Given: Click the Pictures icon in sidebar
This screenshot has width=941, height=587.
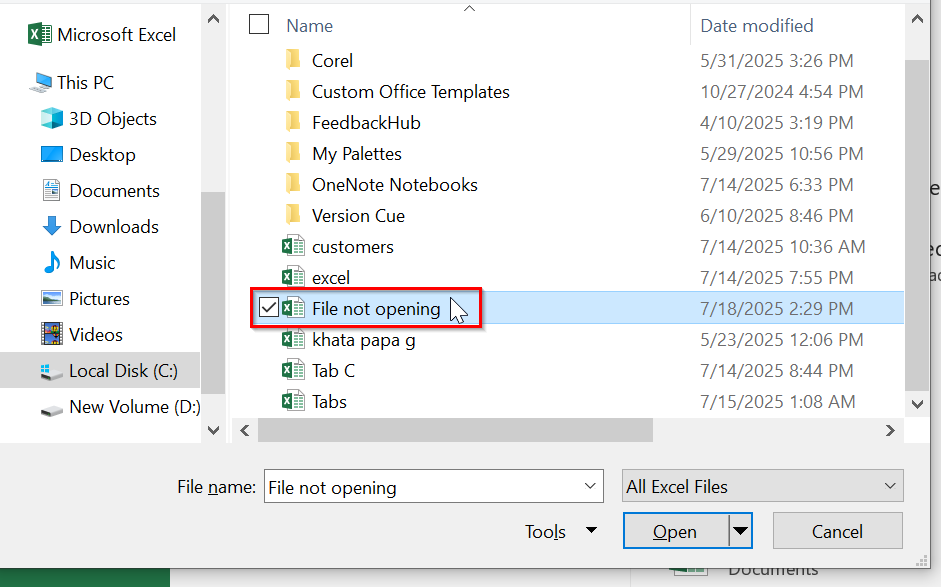Looking at the screenshot, I should tap(52, 298).
